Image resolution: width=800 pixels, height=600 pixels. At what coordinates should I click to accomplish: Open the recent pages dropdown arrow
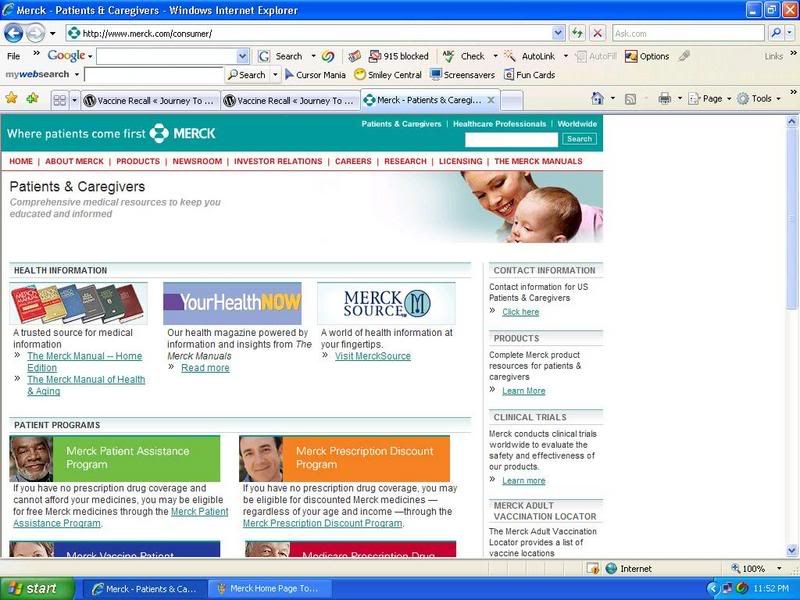[53, 34]
